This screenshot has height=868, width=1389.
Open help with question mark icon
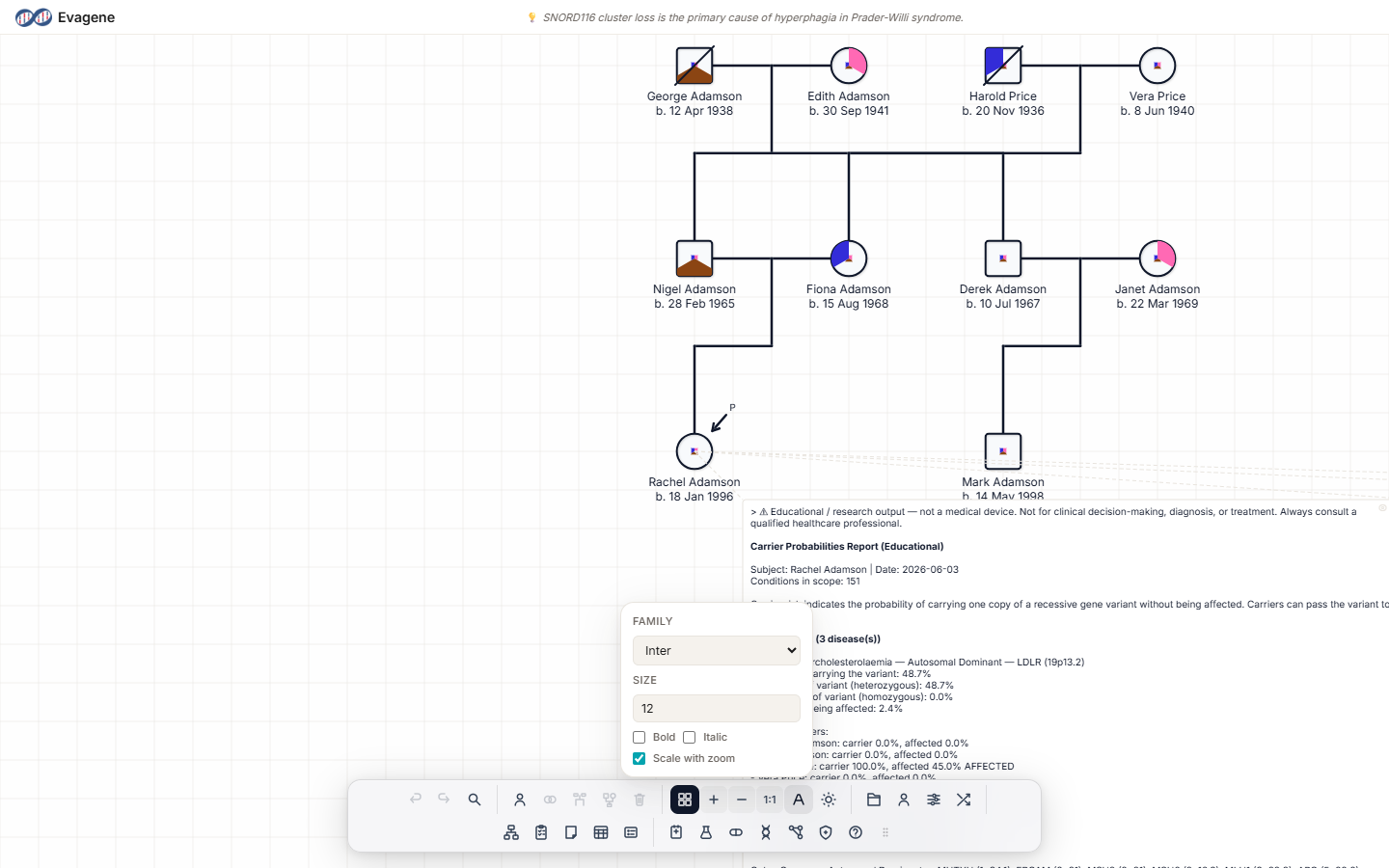(856, 832)
